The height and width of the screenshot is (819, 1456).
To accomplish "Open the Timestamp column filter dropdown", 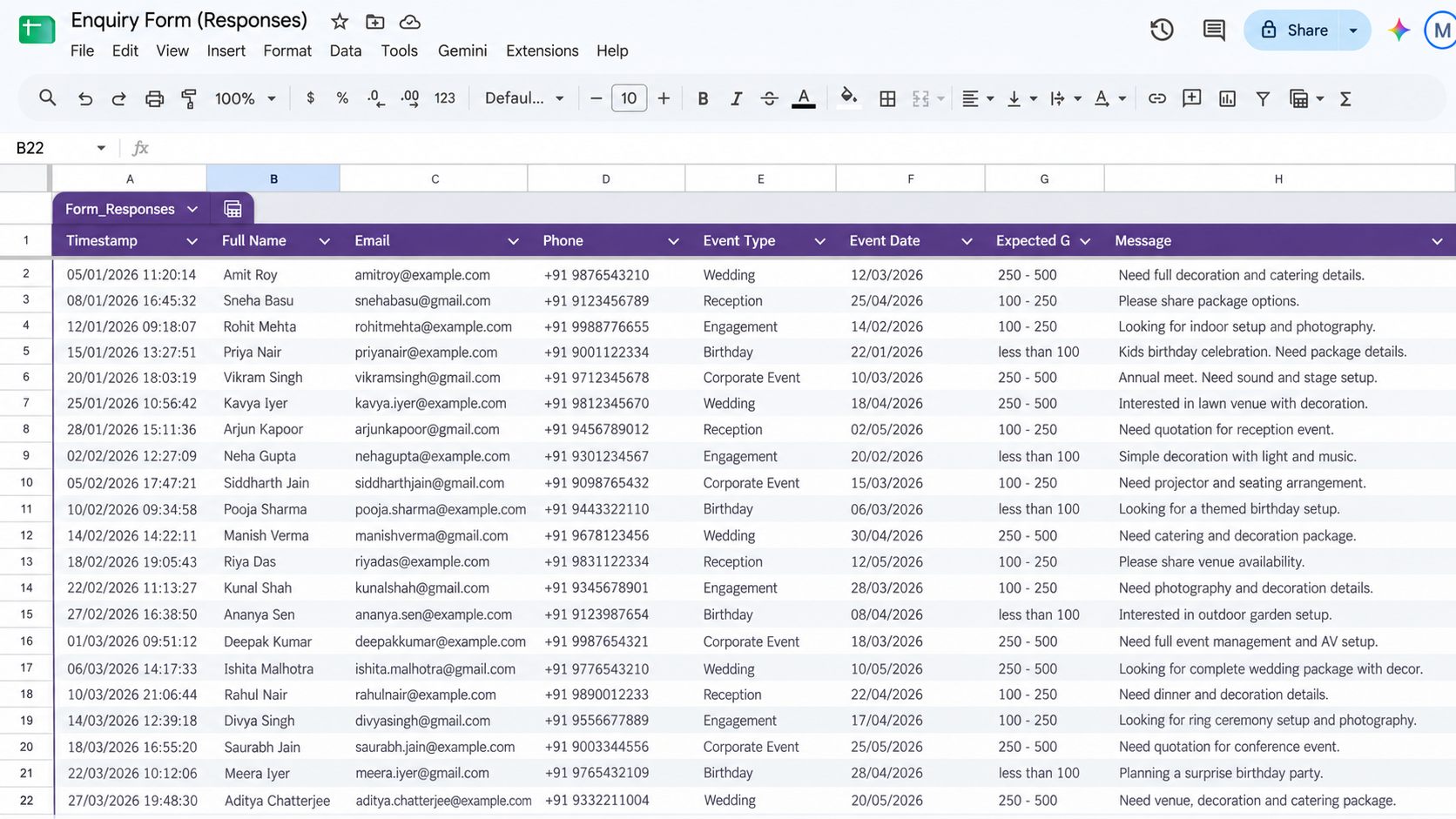I will [x=192, y=241].
